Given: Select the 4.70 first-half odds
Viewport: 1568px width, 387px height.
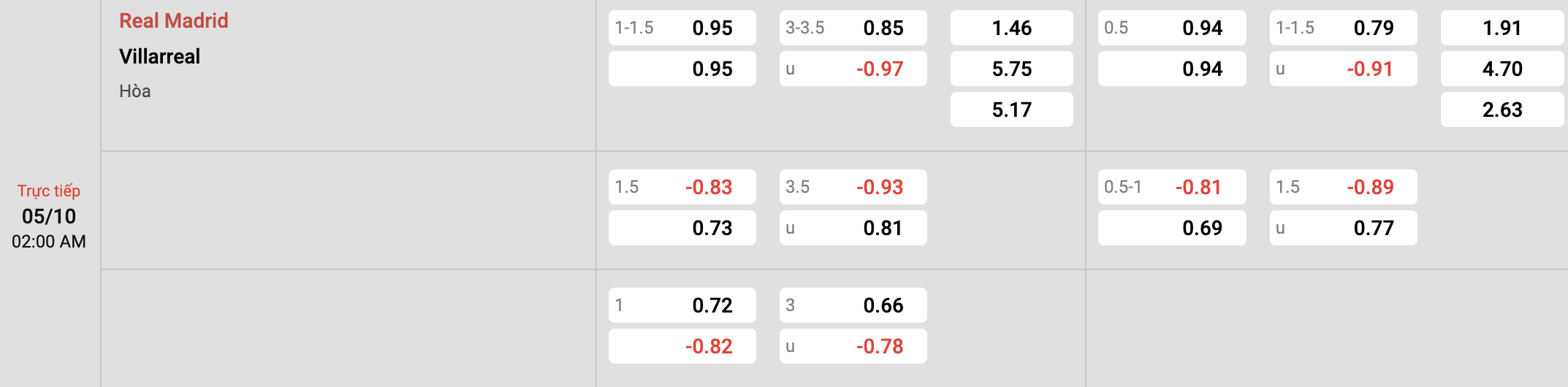Looking at the screenshot, I should pyautogui.click(x=1502, y=69).
